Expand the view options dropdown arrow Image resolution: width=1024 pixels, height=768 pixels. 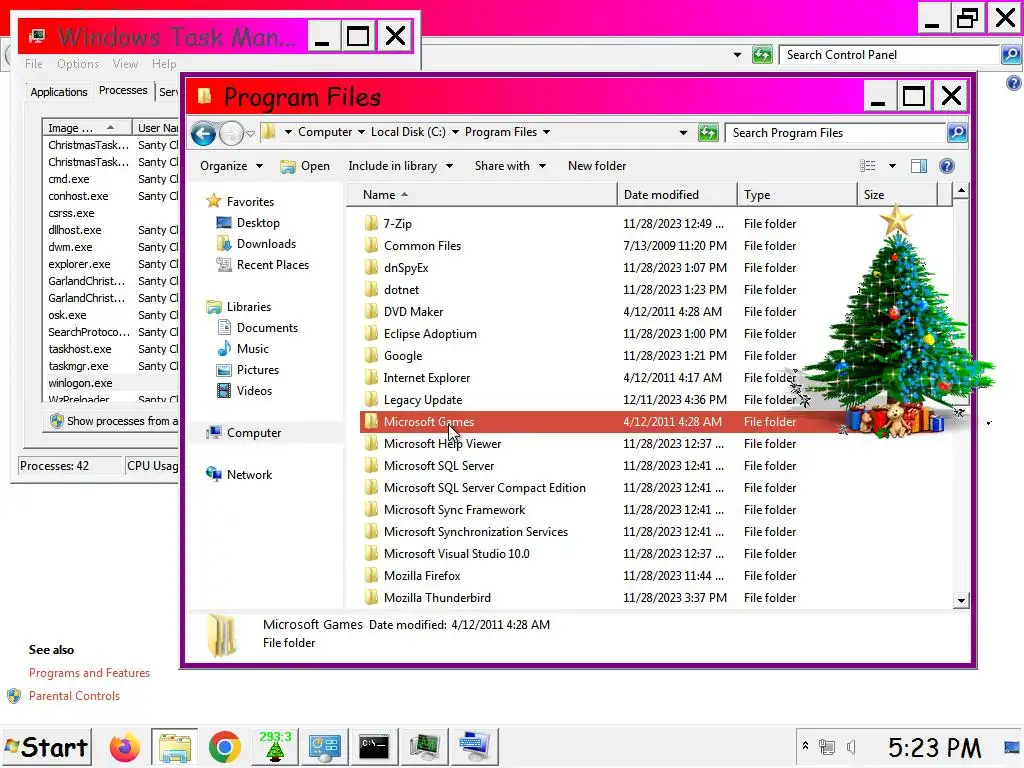coord(892,166)
